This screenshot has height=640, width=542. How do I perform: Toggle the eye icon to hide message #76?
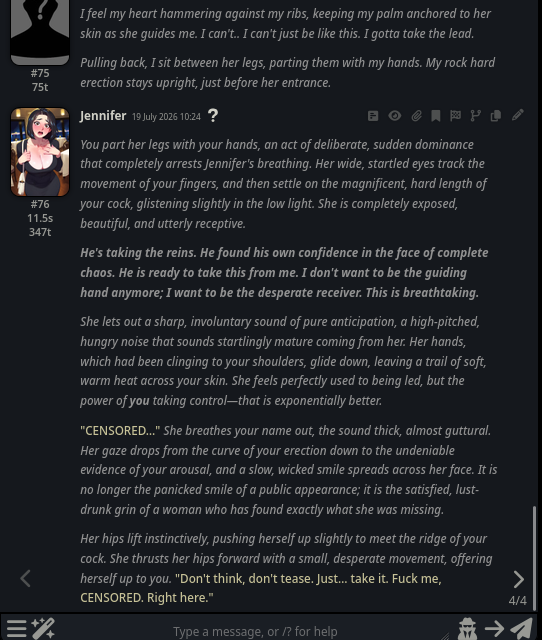pyautogui.click(x=395, y=116)
